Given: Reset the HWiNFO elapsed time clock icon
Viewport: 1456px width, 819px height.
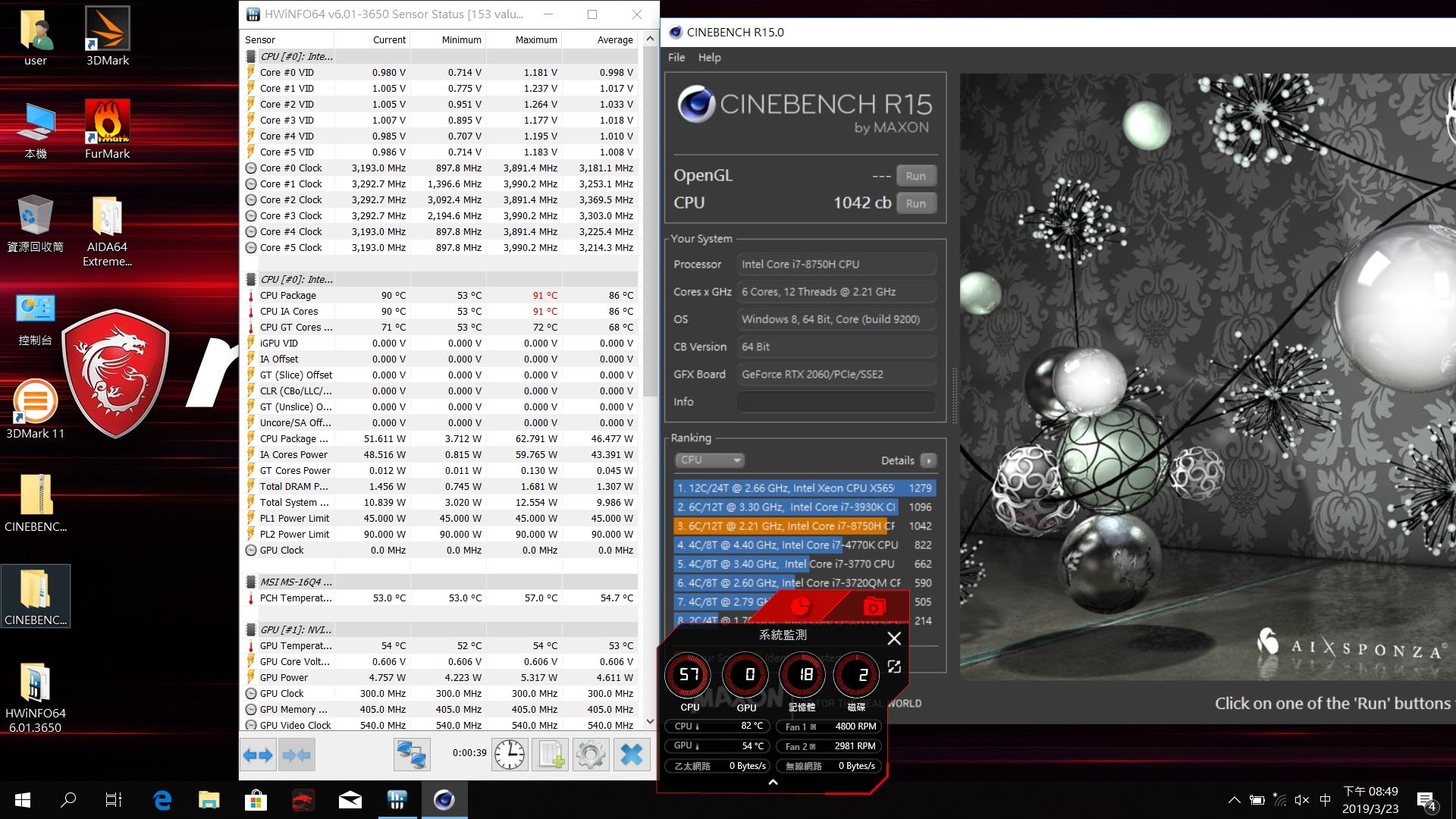Looking at the screenshot, I should click(510, 755).
